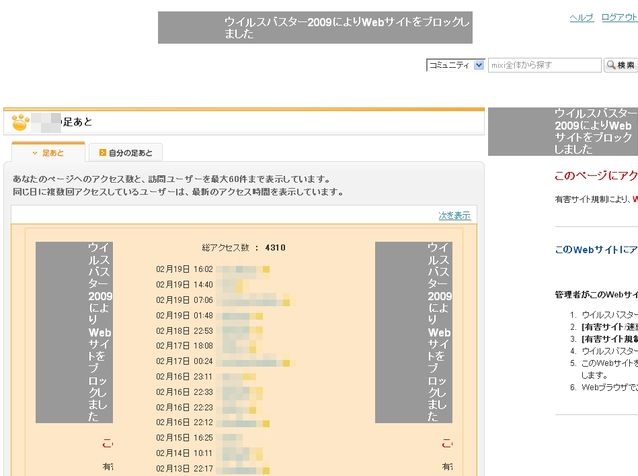Open visitor entry at 02月19日 16:02
The width and height of the screenshot is (638, 476).
pos(243,269)
